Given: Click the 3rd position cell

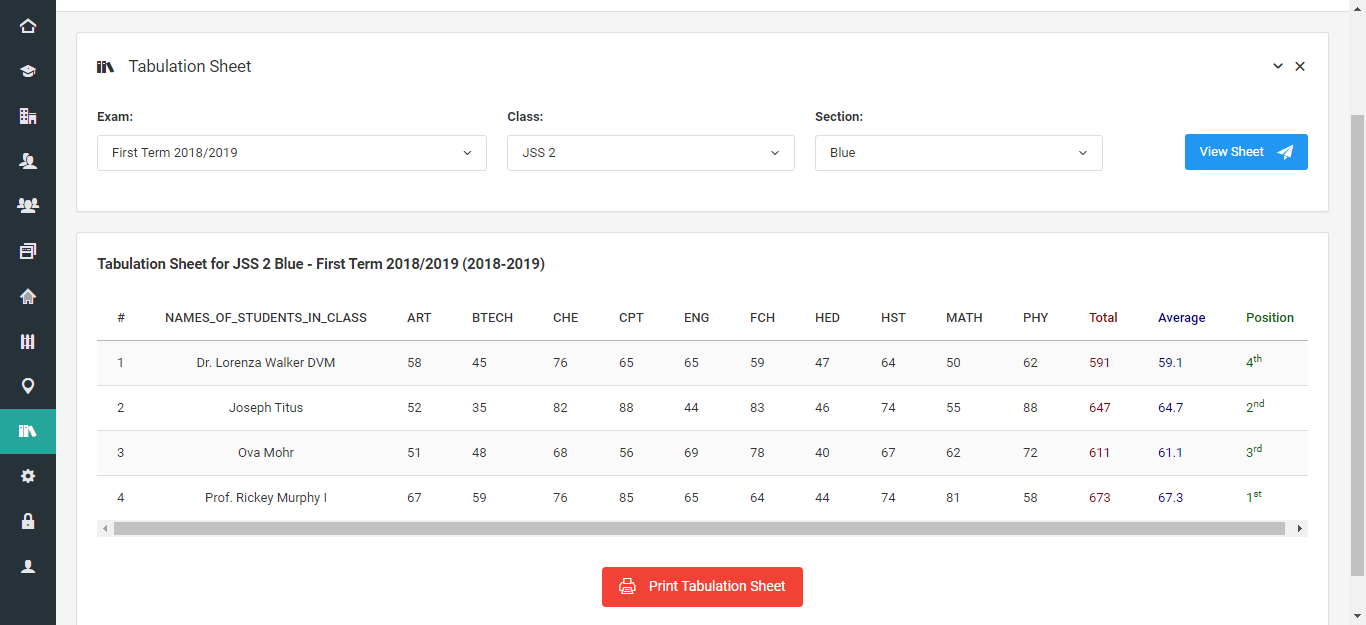Looking at the screenshot, I should pyautogui.click(x=1254, y=452).
